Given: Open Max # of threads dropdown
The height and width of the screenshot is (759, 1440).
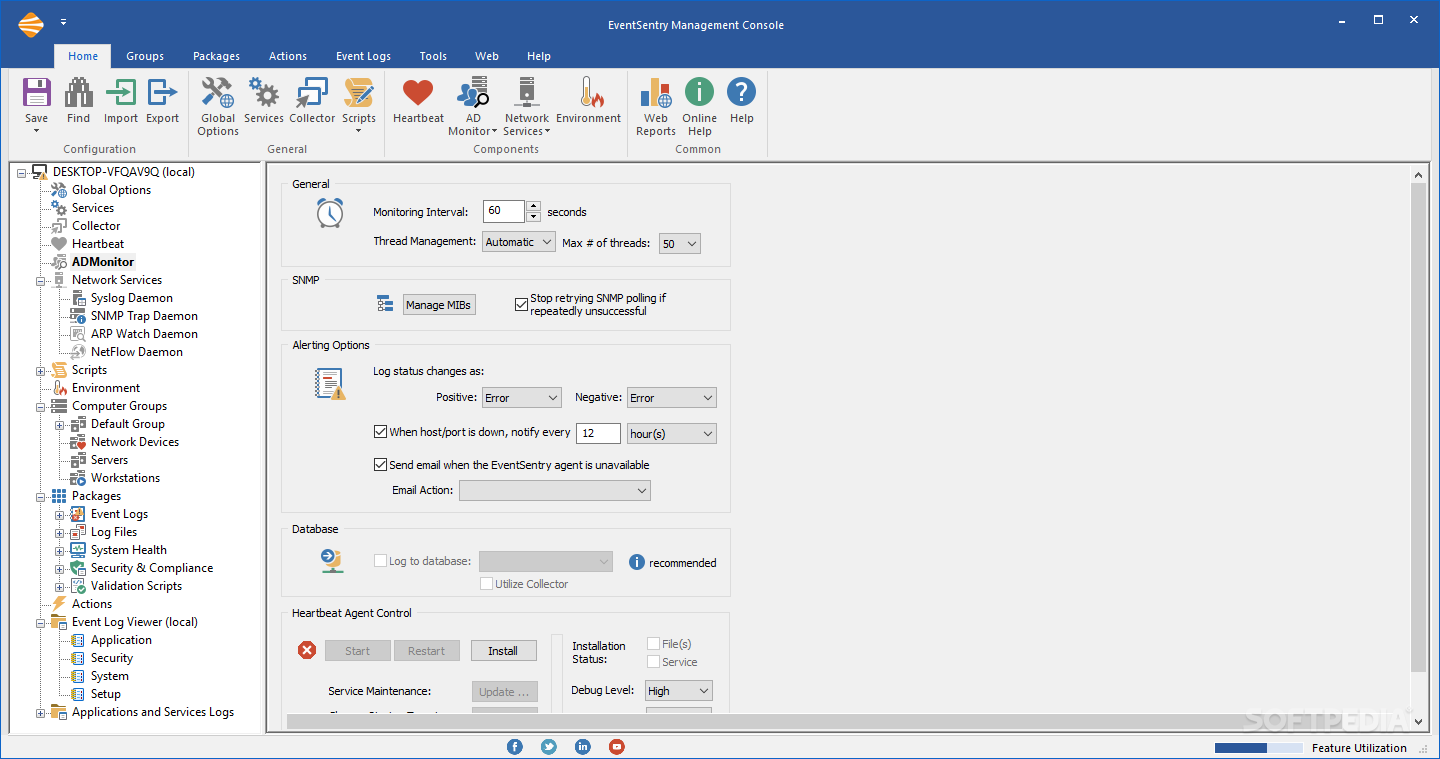Looking at the screenshot, I should coord(680,243).
